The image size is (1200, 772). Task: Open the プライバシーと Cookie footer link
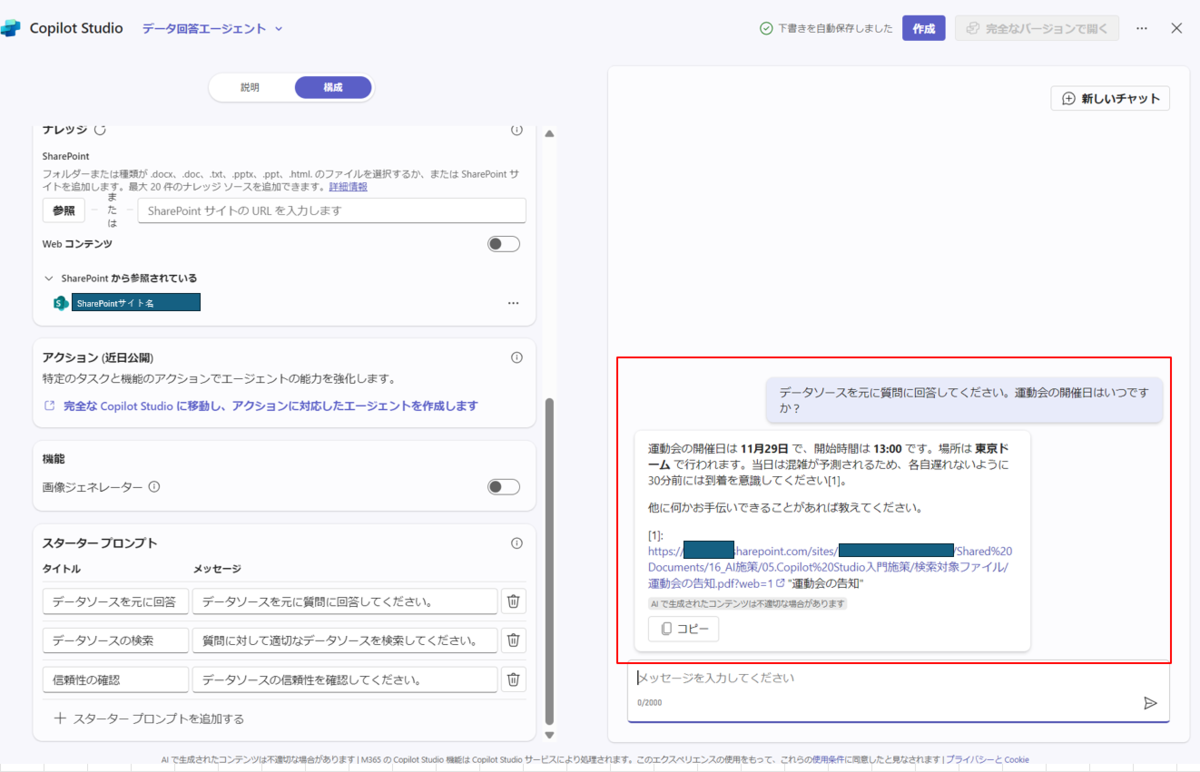pos(987,760)
